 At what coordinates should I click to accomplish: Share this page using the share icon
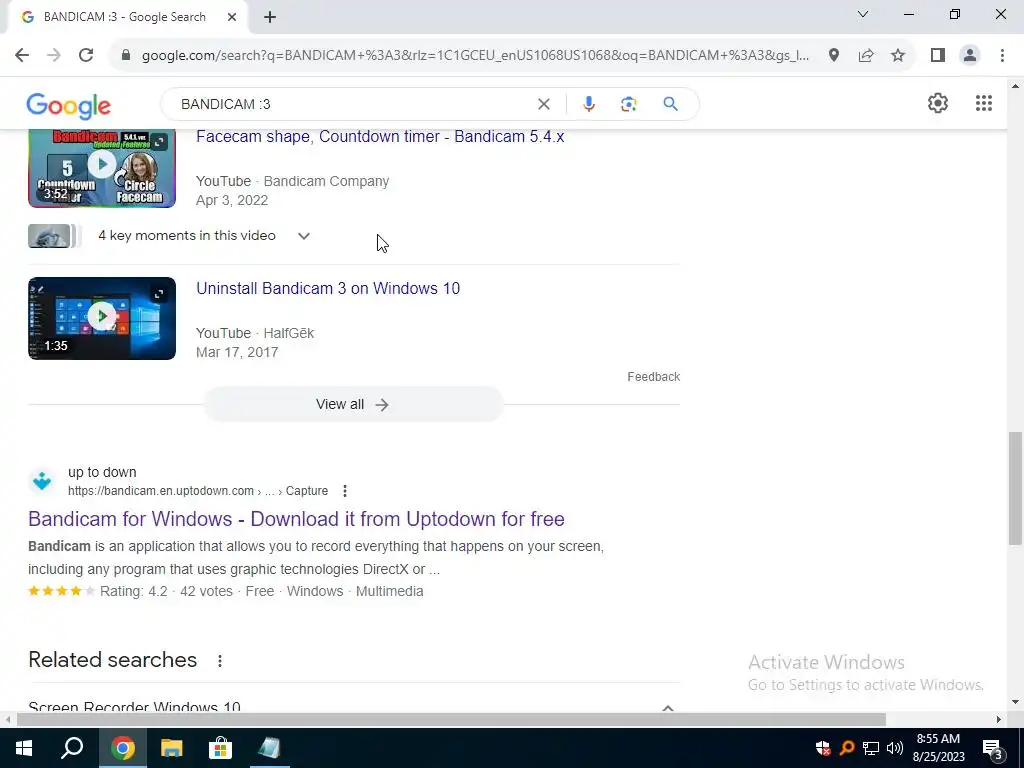(x=866, y=56)
